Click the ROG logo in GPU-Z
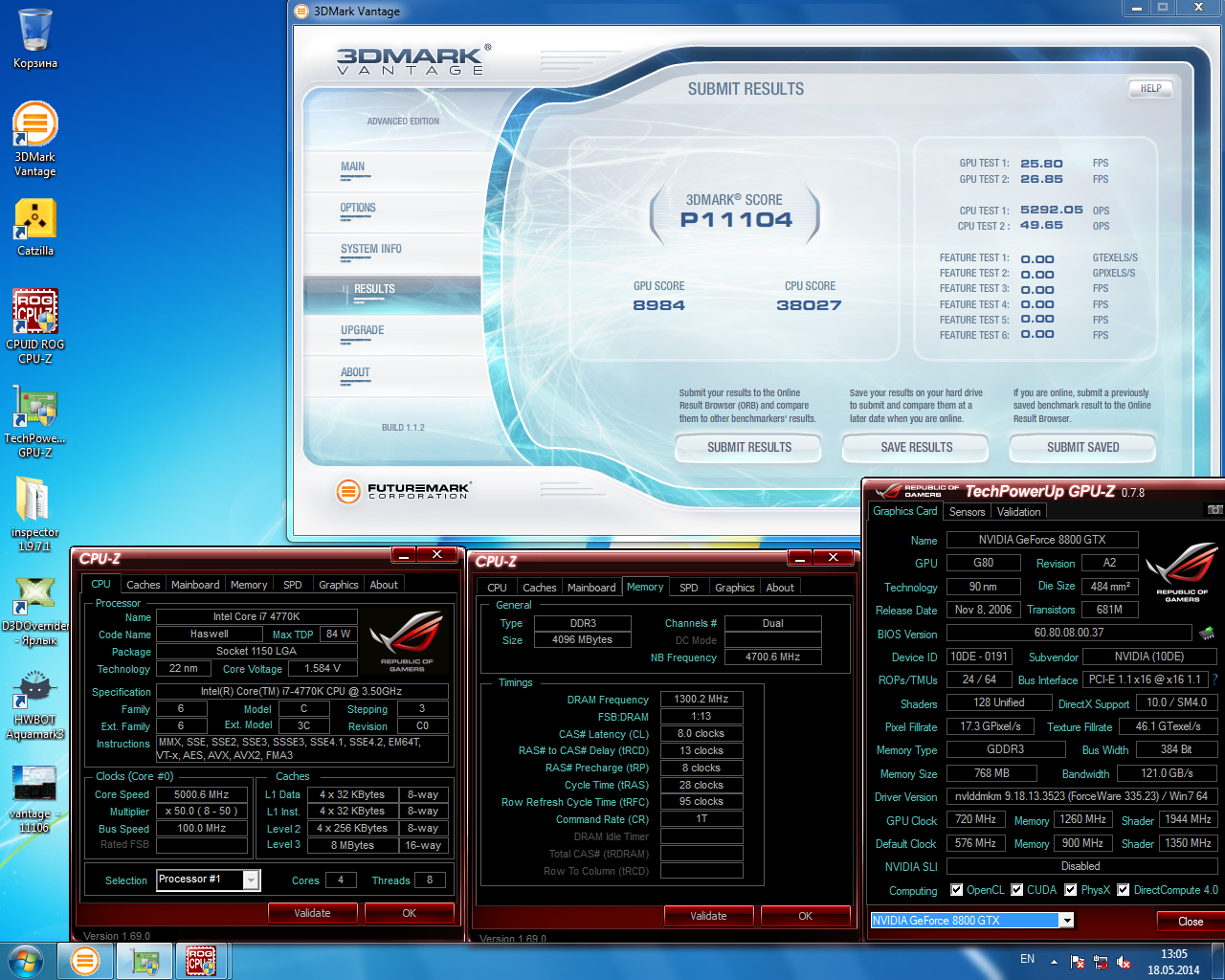The width and height of the screenshot is (1225, 980). 1182,572
